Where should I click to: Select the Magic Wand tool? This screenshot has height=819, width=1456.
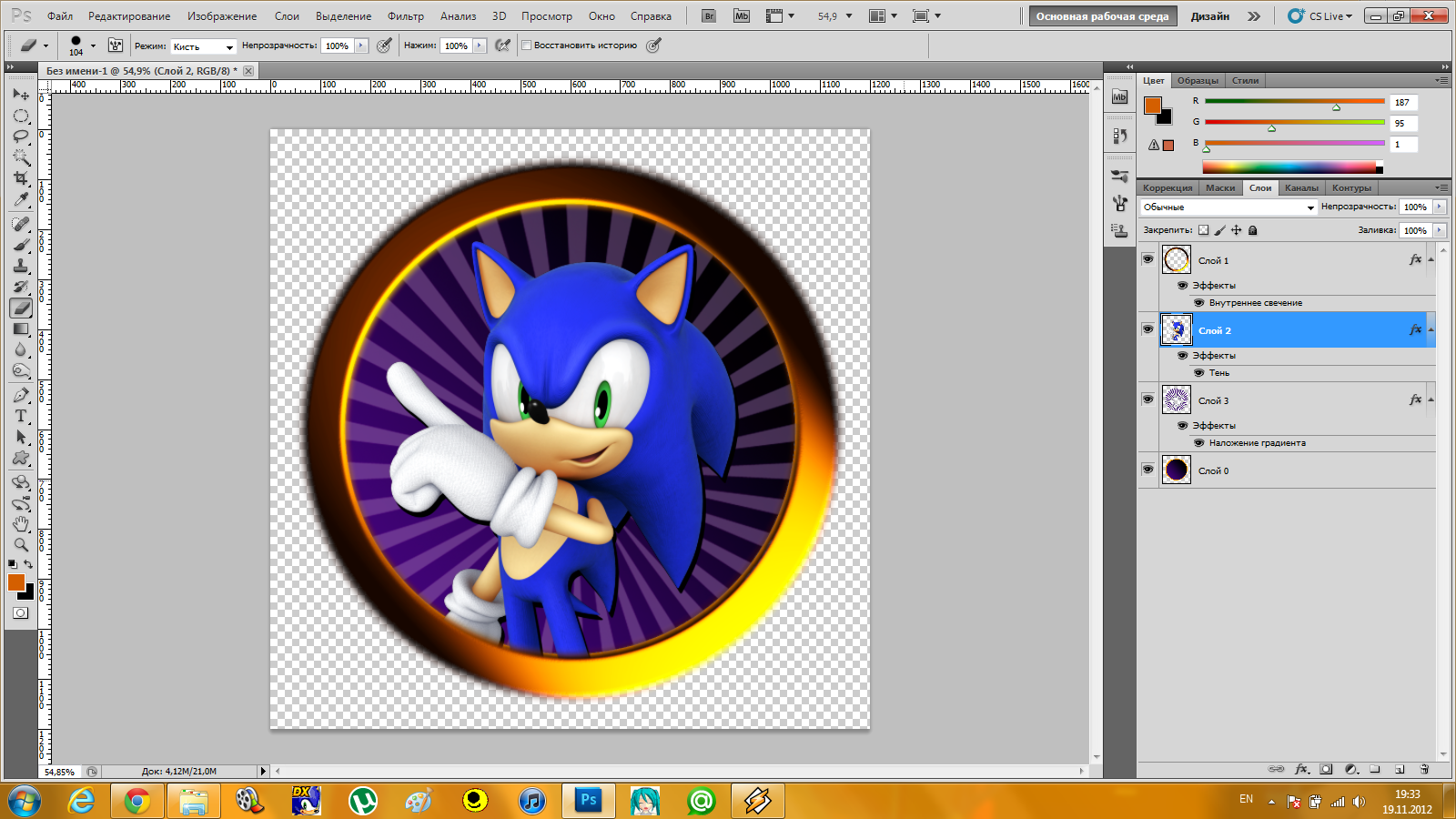coord(21,157)
